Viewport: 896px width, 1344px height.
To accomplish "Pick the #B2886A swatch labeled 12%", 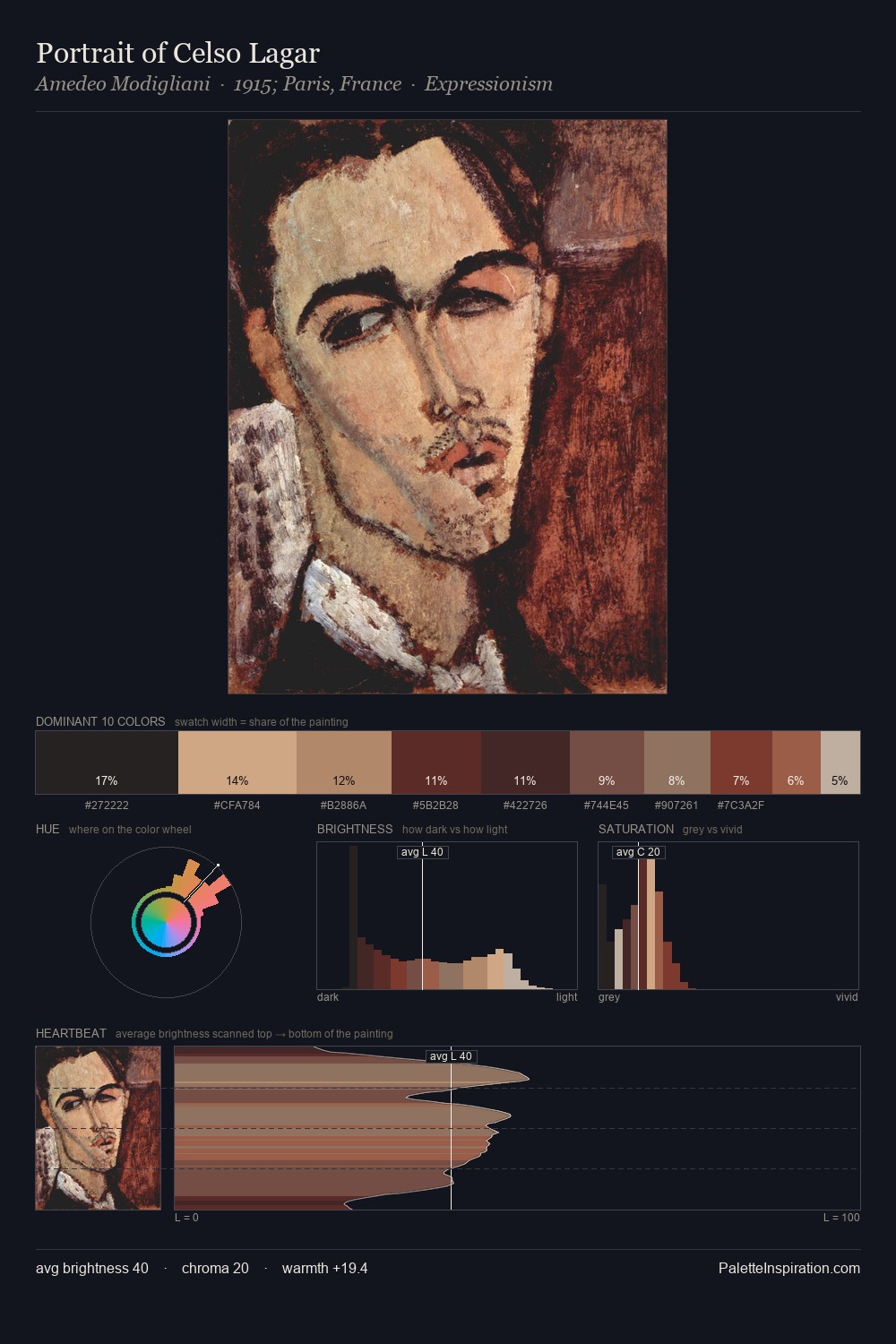I will pos(344,762).
